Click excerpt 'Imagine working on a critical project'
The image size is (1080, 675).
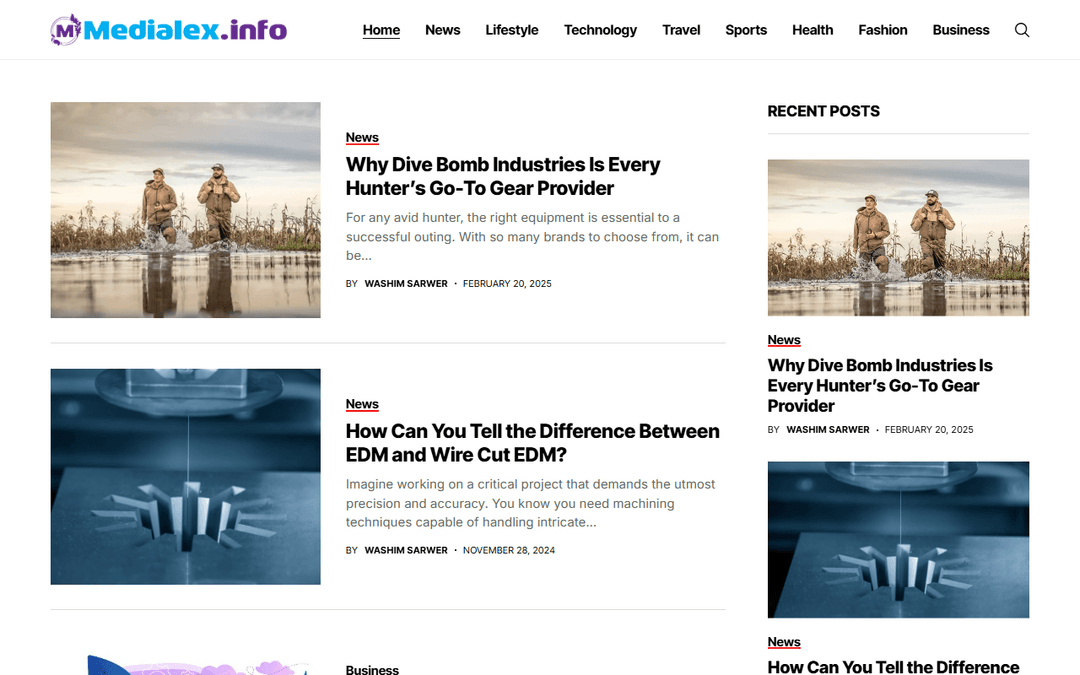coord(530,503)
